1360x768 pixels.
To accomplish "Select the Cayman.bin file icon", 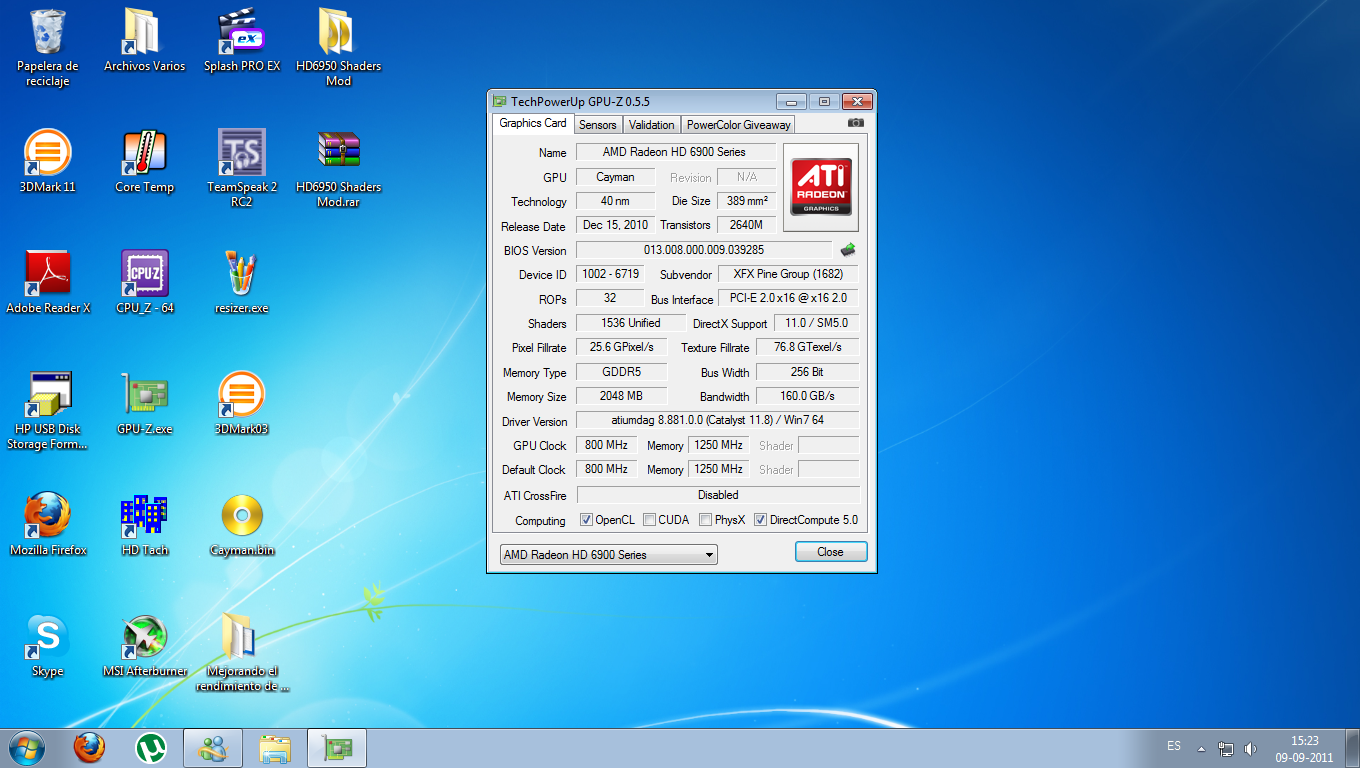I will [242, 524].
